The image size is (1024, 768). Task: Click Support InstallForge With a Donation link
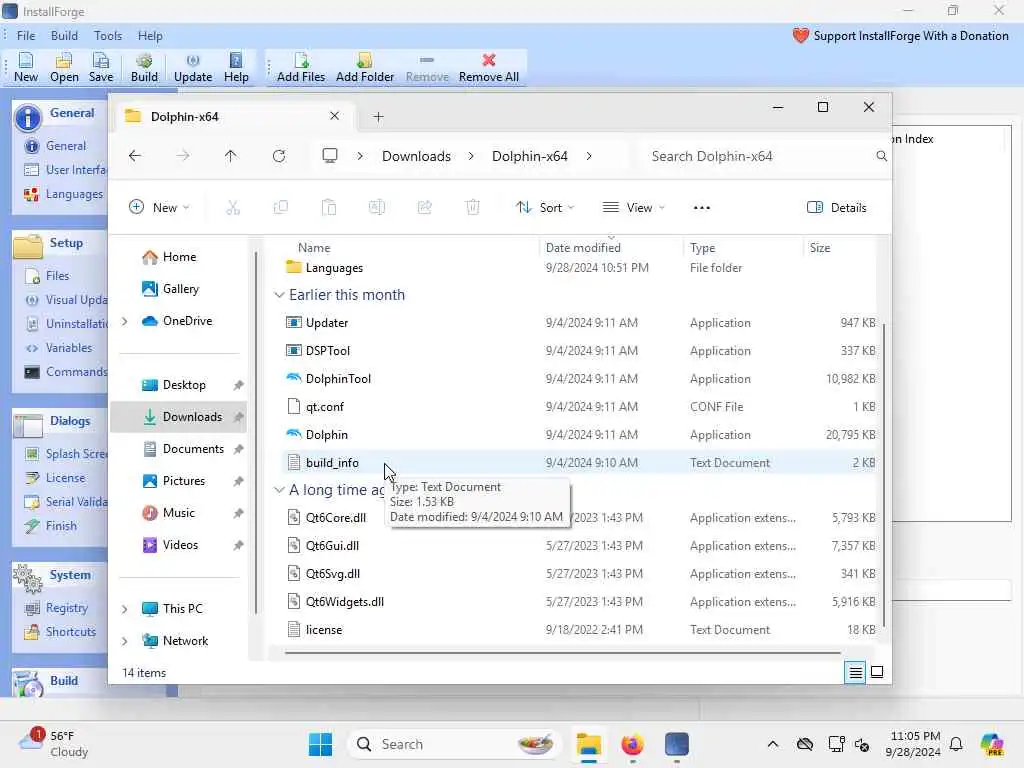901,36
